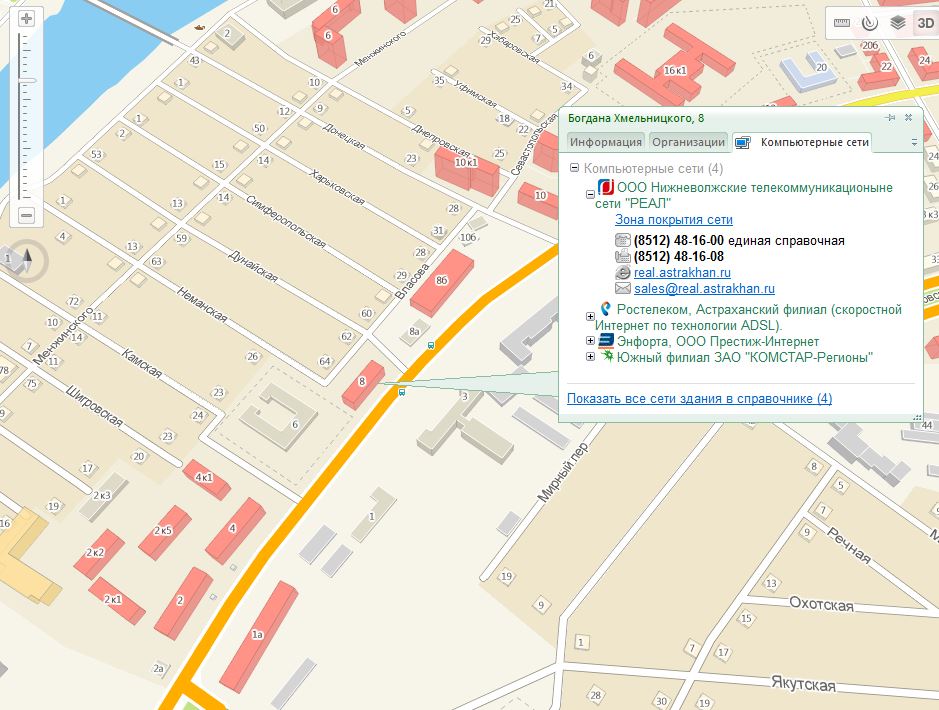Click the Компьютерные сети tab computer icon
This screenshot has width=939, height=710.
tap(743, 142)
